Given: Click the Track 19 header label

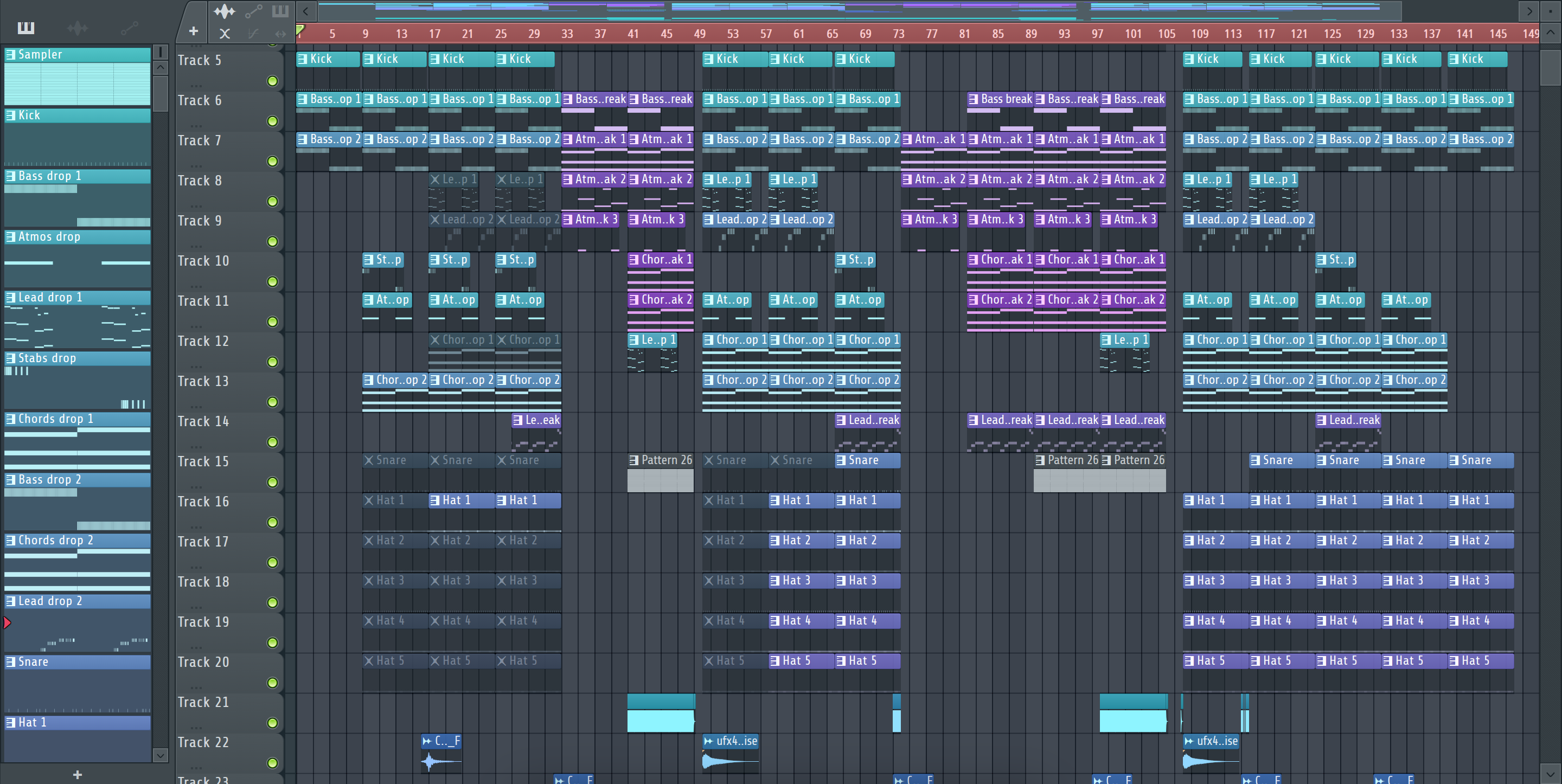Looking at the screenshot, I should click(x=203, y=622).
